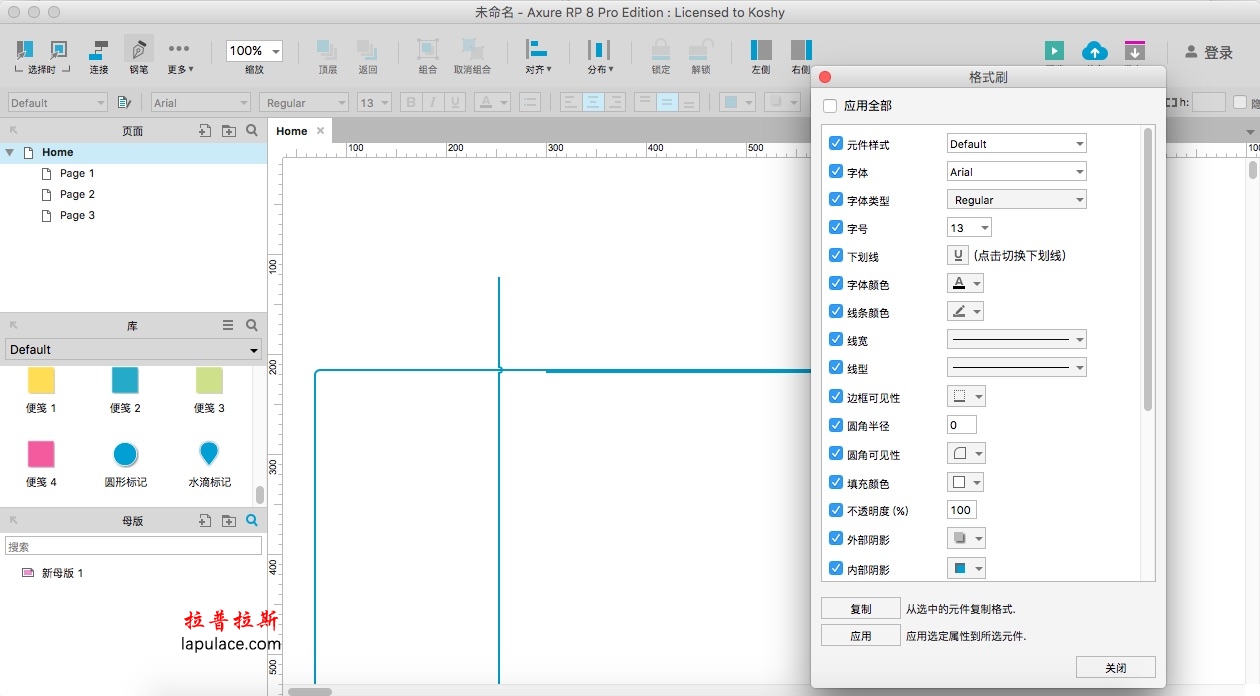Click the 复制 button
The width and height of the screenshot is (1260, 696).
(860, 609)
